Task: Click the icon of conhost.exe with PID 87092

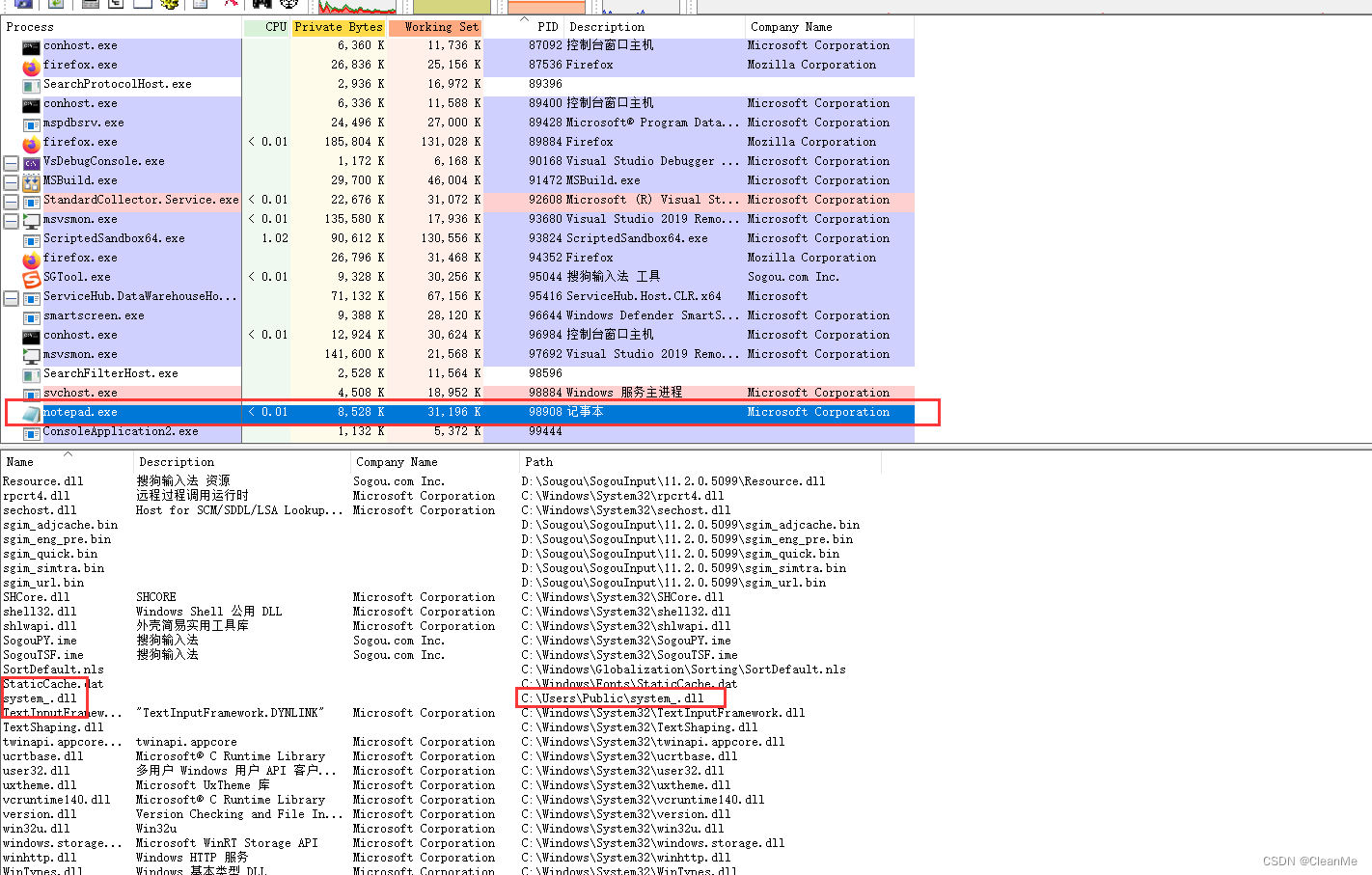Action: (x=31, y=46)
